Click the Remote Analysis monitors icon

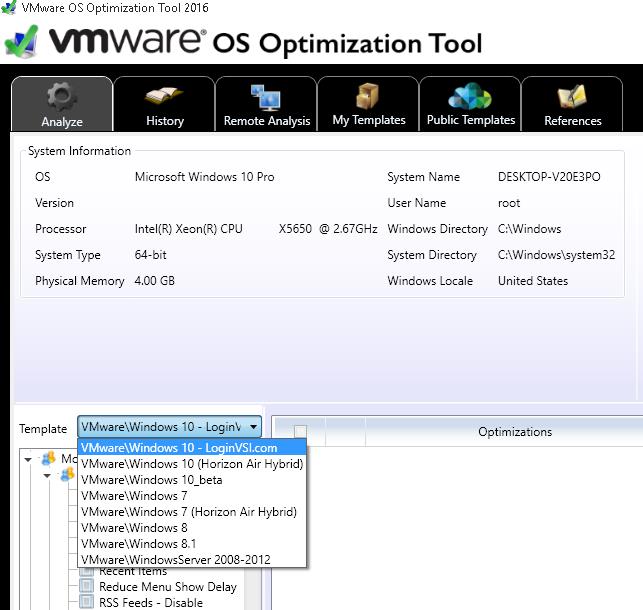click(x=266, y=97)
